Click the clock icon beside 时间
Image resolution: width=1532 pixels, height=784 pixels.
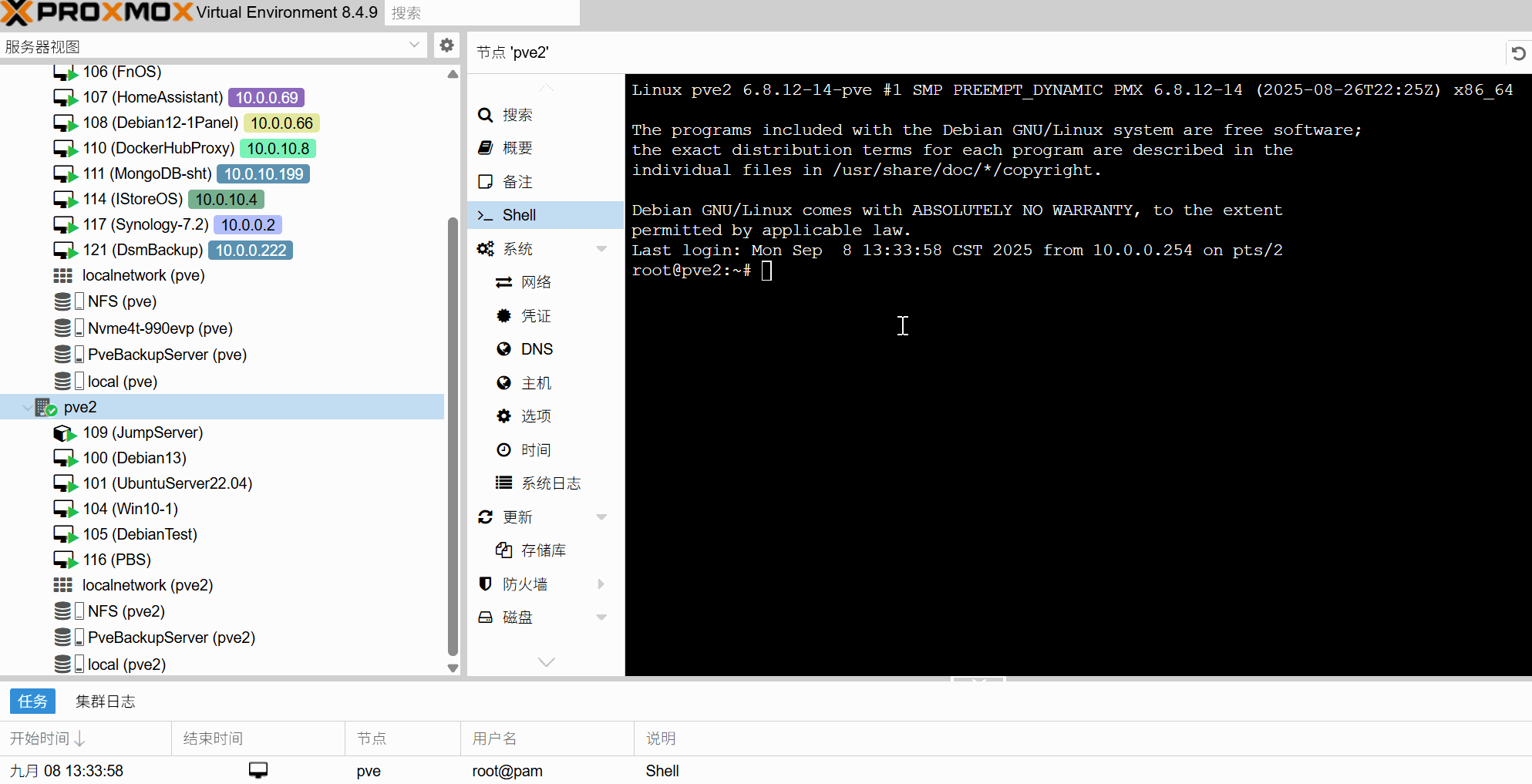click(503, 450)
